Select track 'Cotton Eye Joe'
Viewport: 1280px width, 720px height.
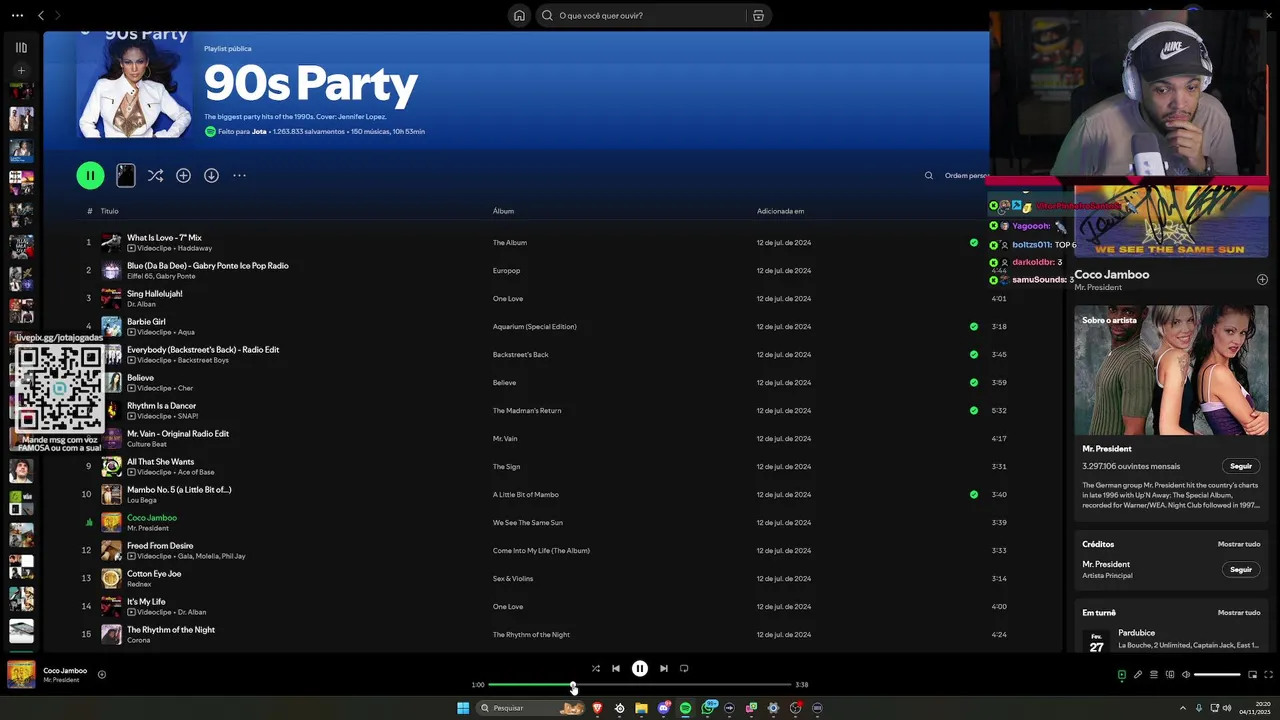154,574
